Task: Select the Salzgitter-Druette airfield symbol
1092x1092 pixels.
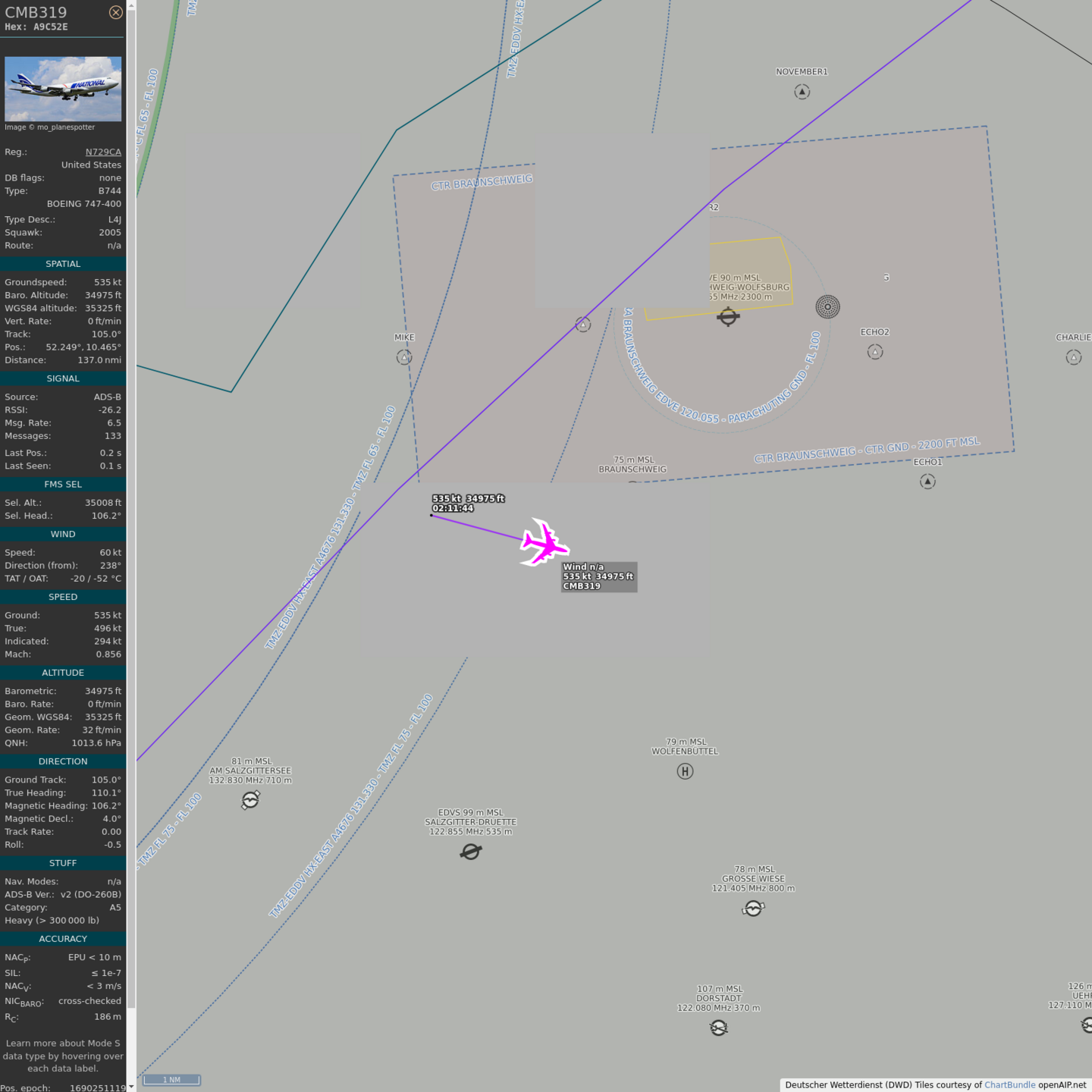Action: click(471, 852)
